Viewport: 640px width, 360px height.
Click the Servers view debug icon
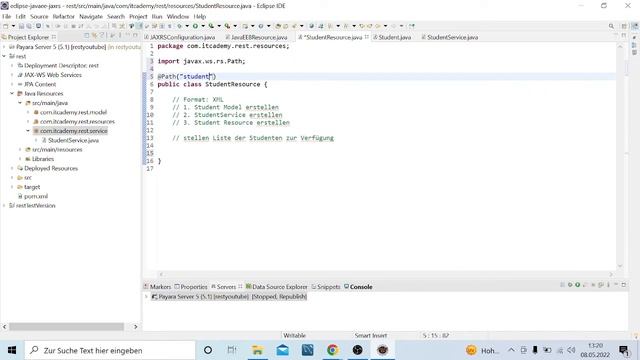570,284
